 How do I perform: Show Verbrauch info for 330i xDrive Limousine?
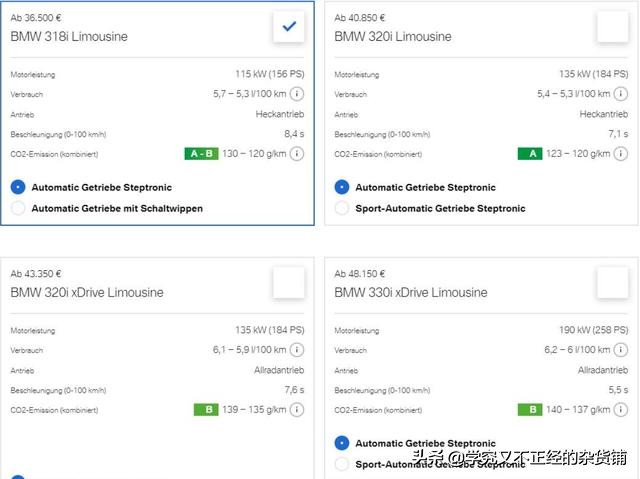tap(621, 350)
